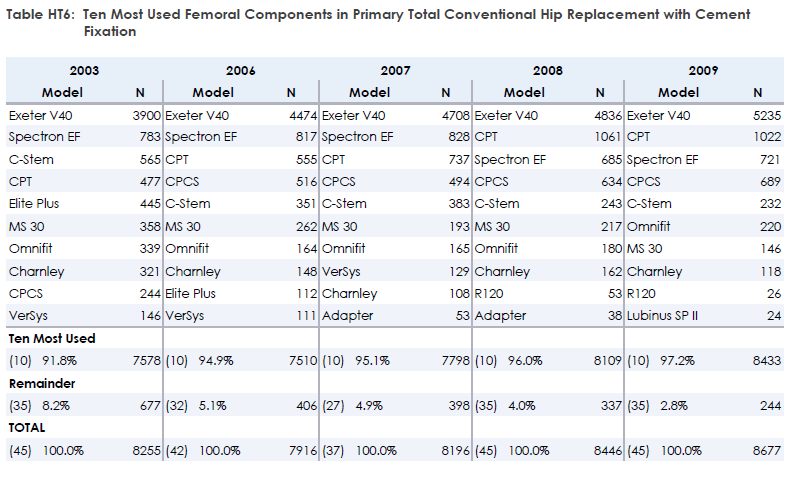Select the 2003 year column header
The height and width of the screenshot is (480, 806).
[x=84, y=71]
